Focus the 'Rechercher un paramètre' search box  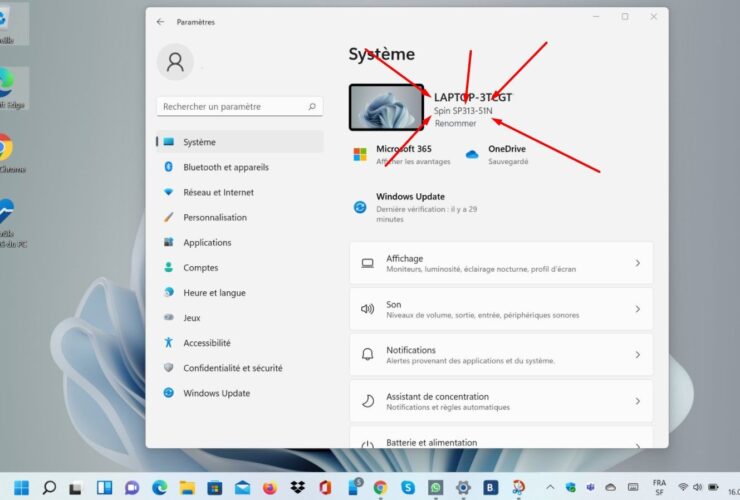[x=240, y=106]
